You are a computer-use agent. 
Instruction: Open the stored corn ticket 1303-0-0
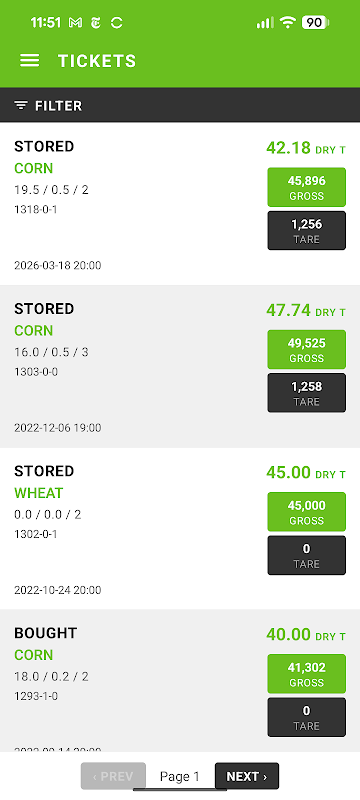(x=180, y=366)
